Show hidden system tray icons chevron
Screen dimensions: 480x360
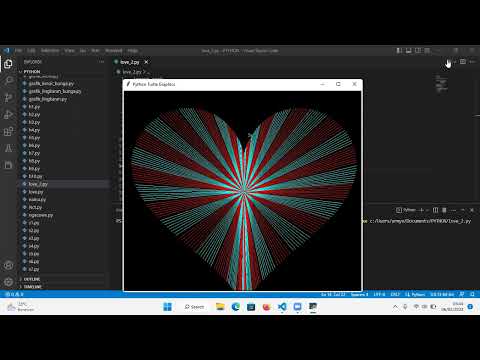point(395,307)
